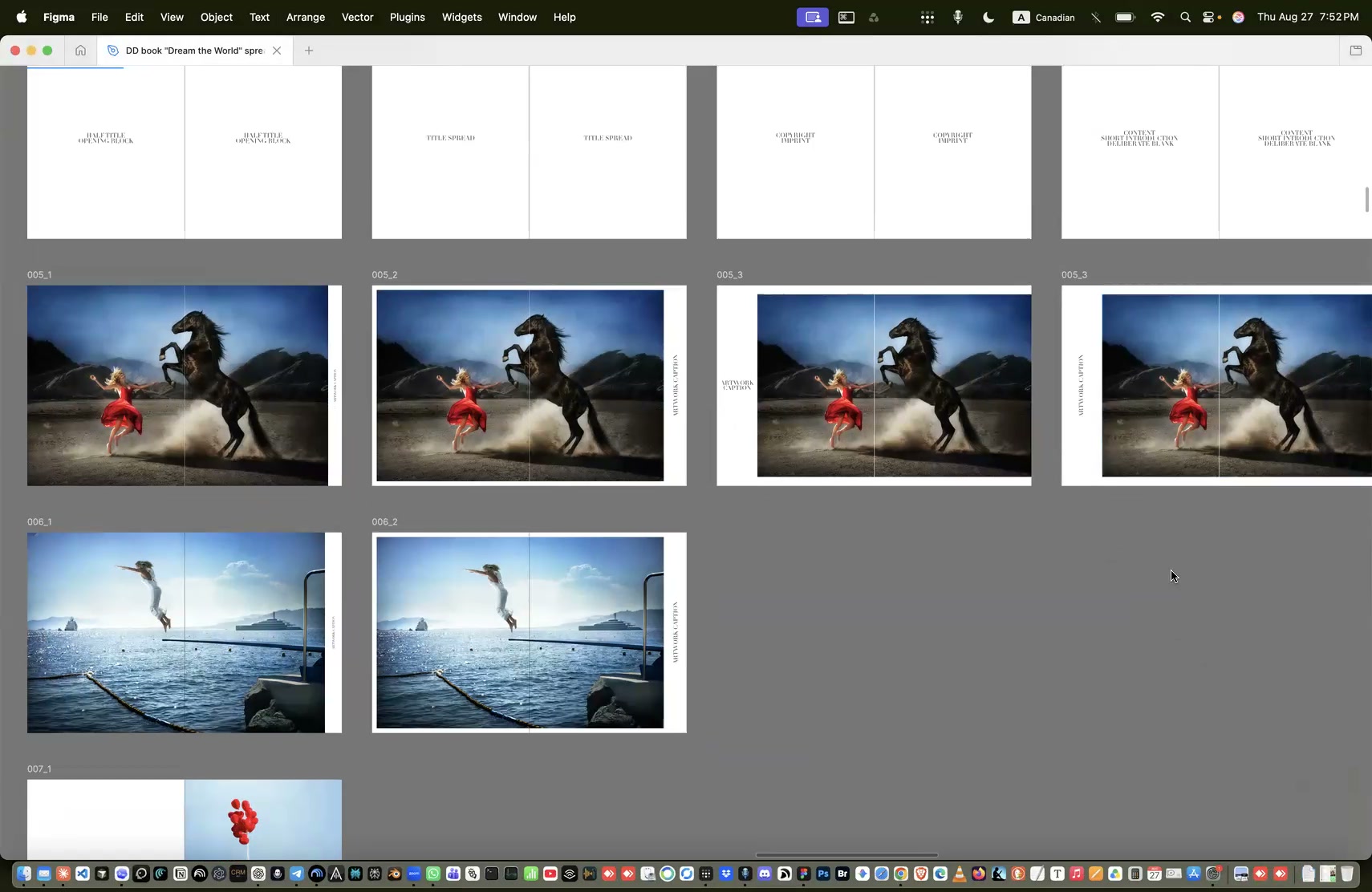Open Photoshop from the Dock
The image size is (1372, 892).
[823, 874]
